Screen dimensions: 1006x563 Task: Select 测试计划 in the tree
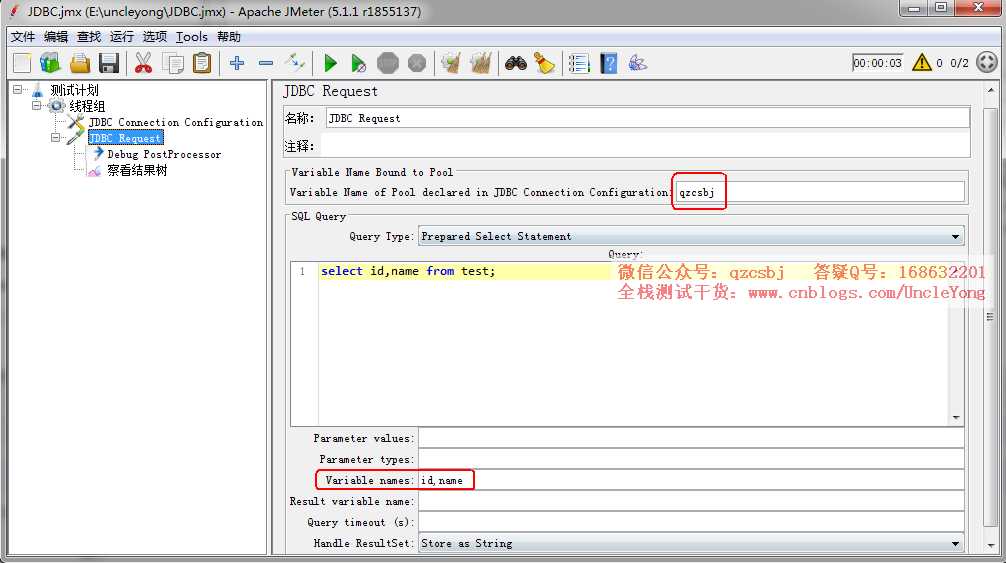coord(74,90)
